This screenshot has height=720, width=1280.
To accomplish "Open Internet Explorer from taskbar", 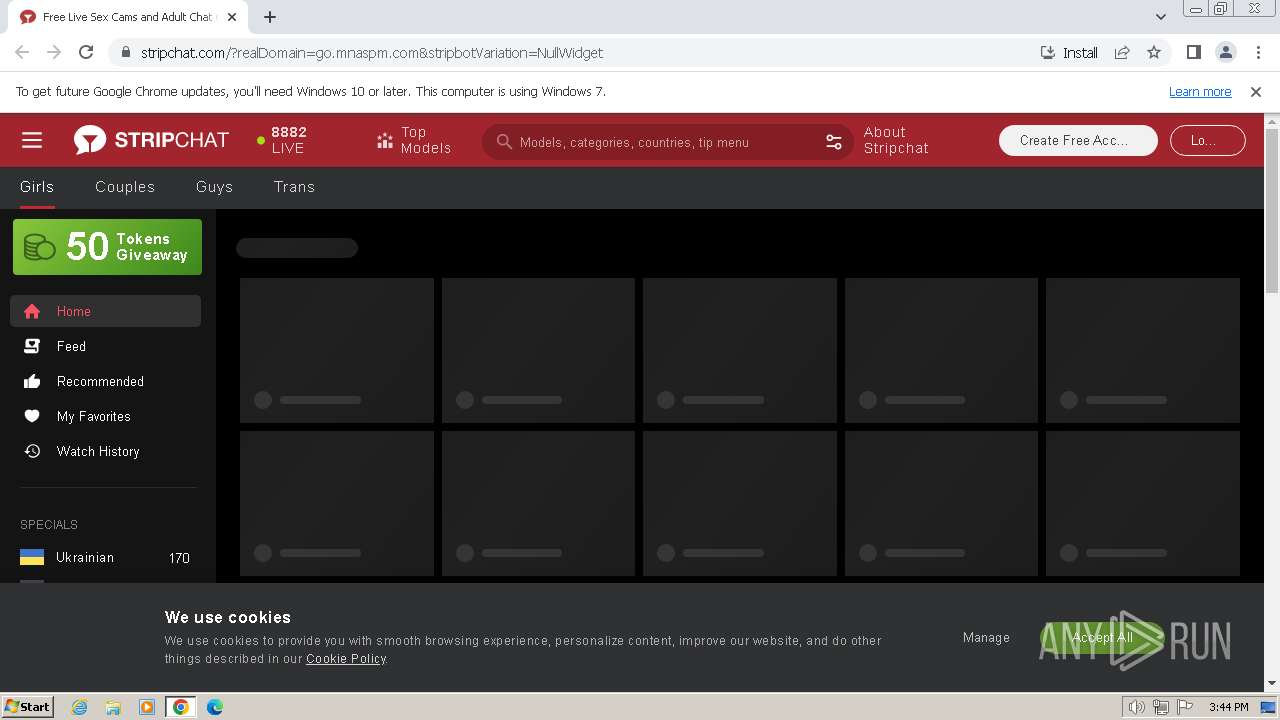I will [79, 707].
